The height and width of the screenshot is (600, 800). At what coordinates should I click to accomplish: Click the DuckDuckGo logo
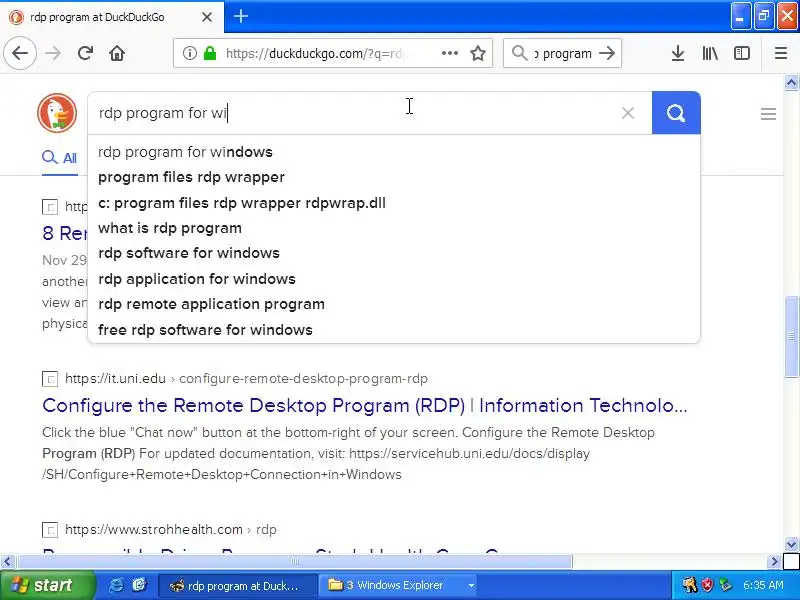(57, 113)
